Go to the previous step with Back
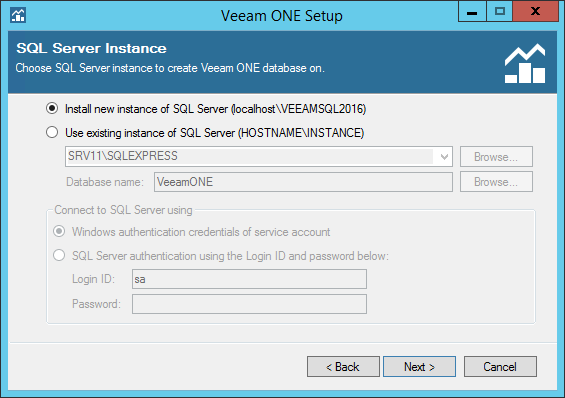 click(x=343, y=367)
